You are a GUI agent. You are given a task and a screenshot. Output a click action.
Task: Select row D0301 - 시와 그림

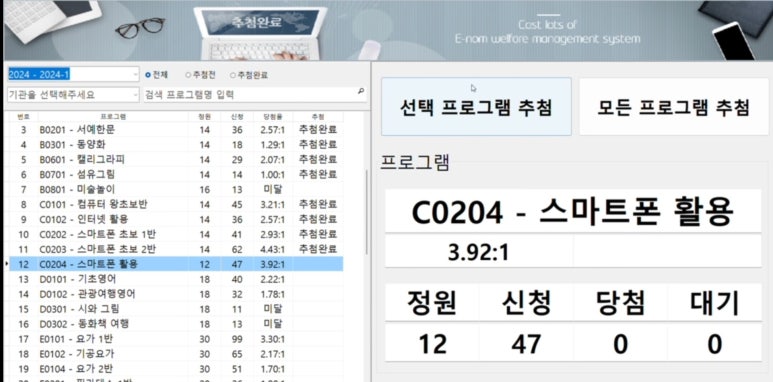click(176, 309)
